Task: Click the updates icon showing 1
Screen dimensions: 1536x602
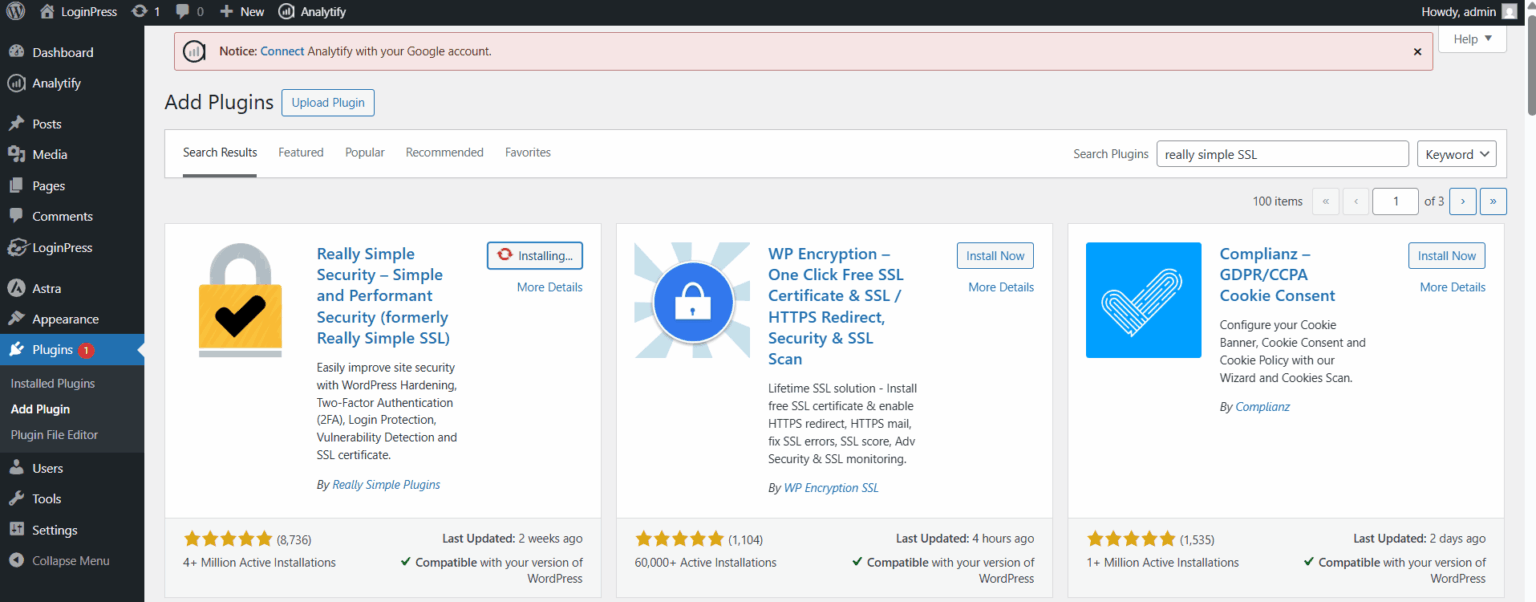Action: [x=138, y=12]
